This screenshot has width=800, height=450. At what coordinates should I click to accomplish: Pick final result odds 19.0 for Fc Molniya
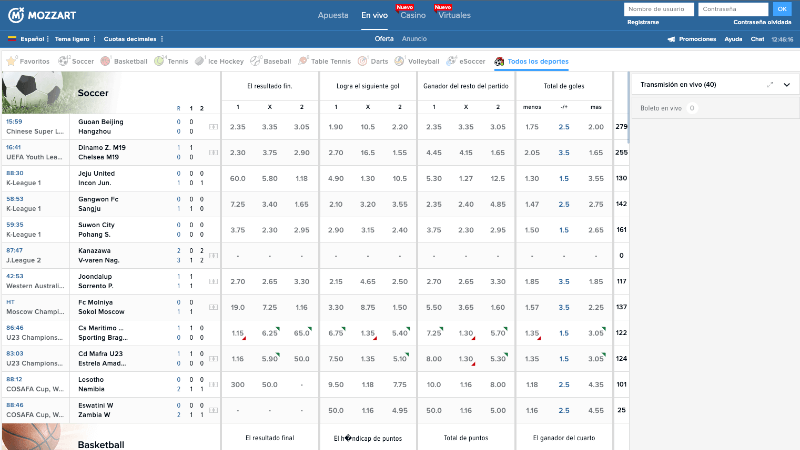coord(238,307)
